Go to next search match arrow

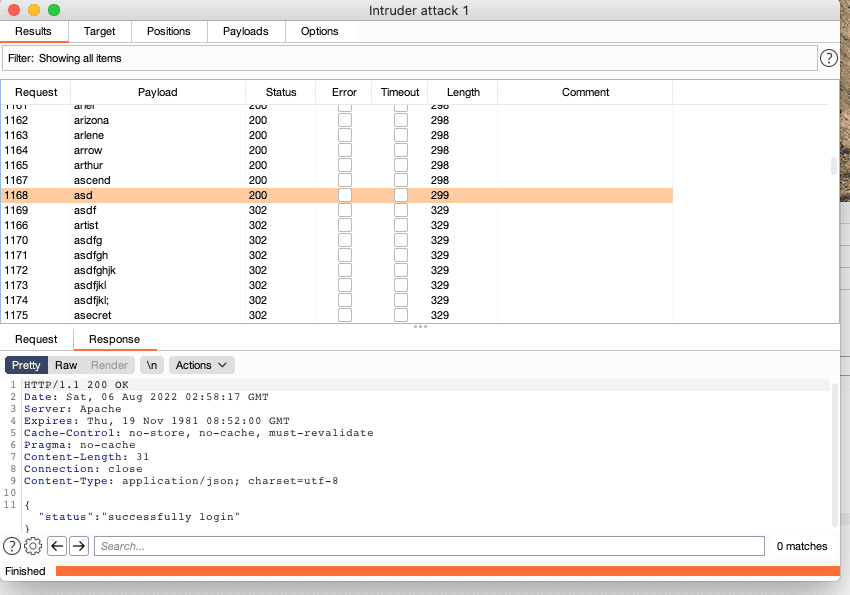click(79, 546)
